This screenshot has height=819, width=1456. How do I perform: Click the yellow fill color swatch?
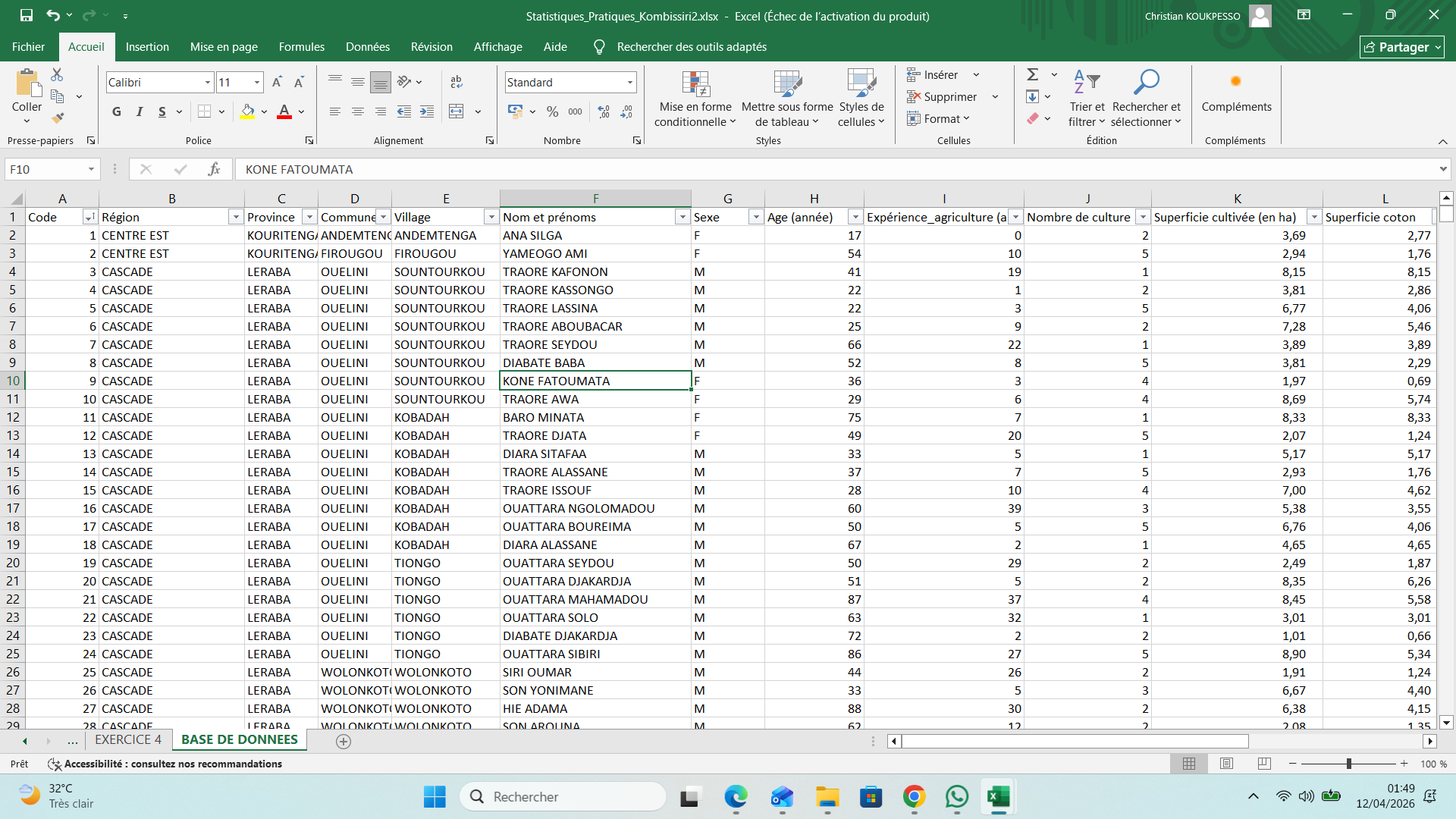click(247, 111)
